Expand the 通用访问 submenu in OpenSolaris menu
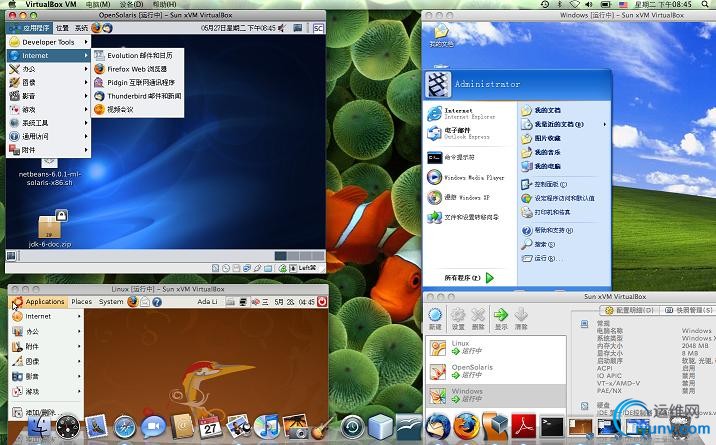This screenshot has width=716, height=445. tap(49, 136)
